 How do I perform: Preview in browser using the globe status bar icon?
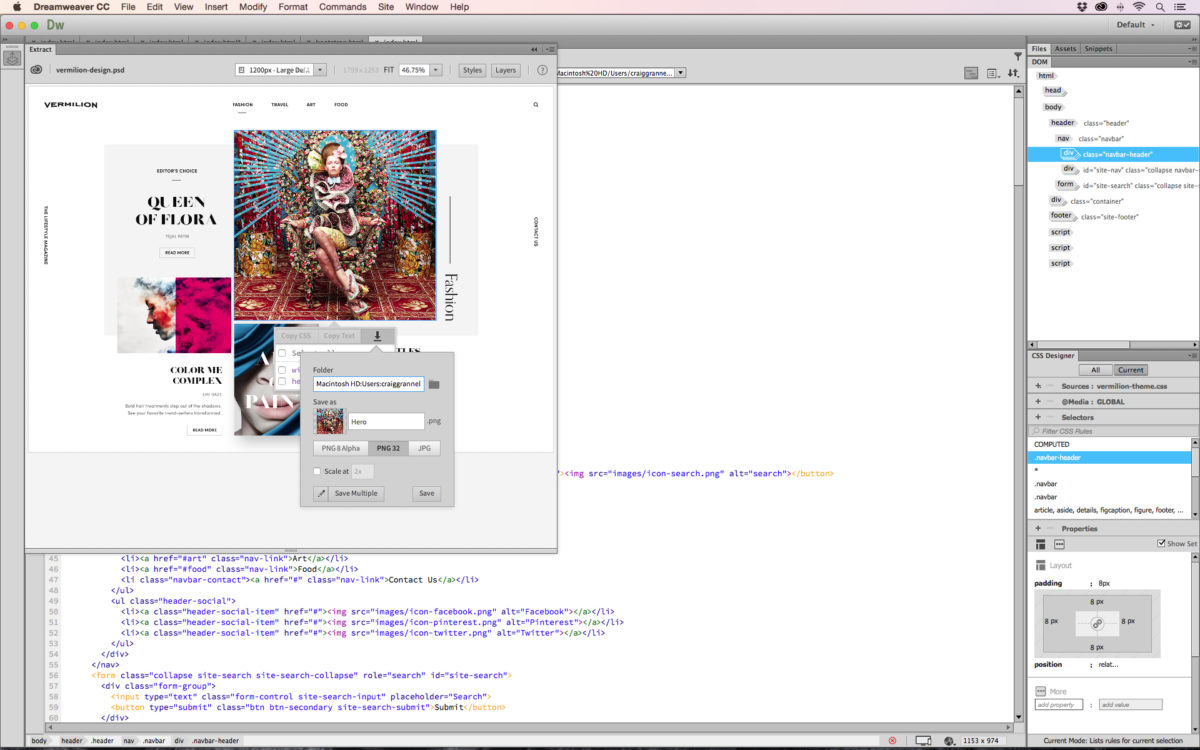[x=949, y=740]
